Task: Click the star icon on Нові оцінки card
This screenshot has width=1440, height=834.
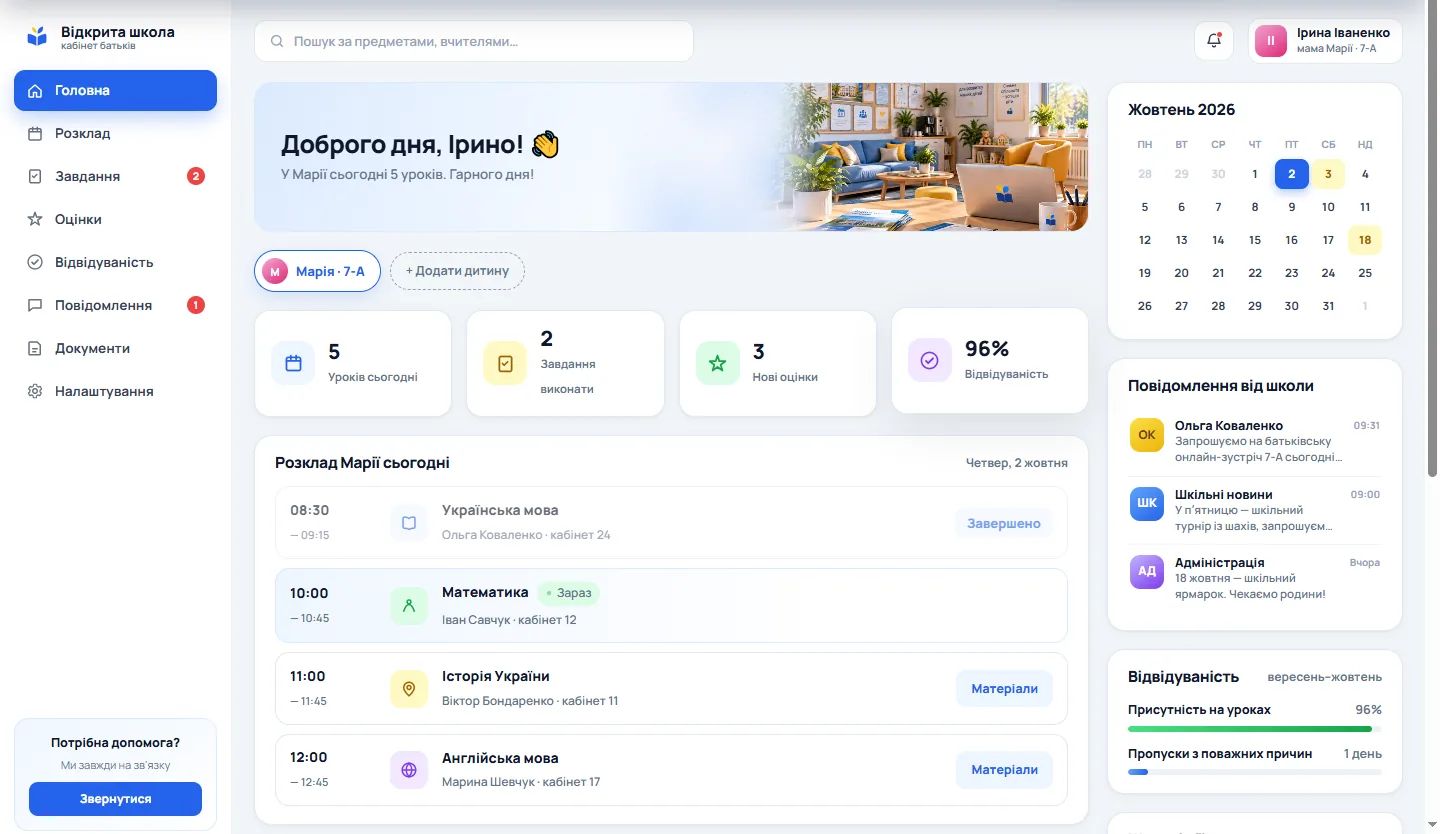Action: [x=718, y=363]
